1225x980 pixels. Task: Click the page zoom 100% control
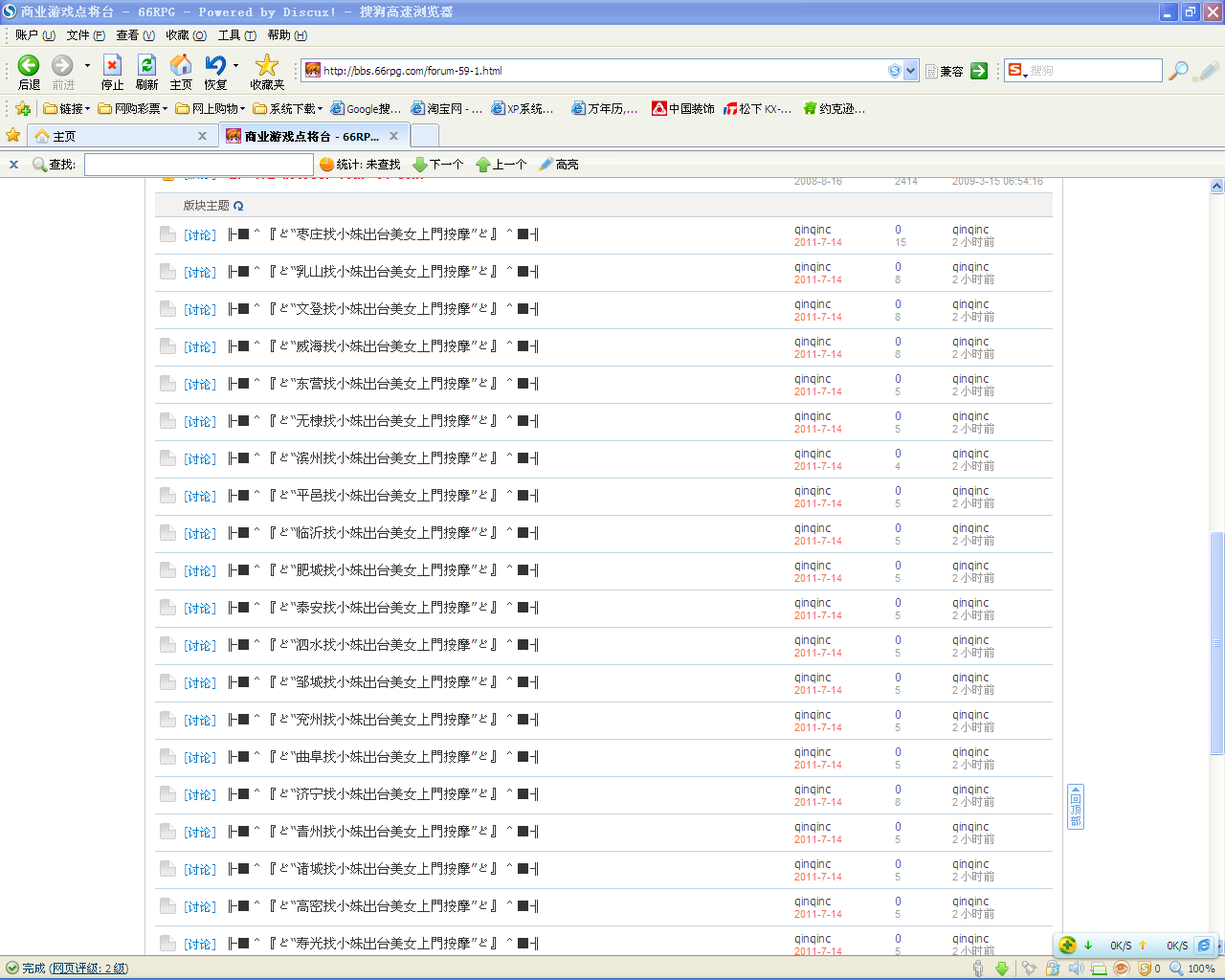1192,969
